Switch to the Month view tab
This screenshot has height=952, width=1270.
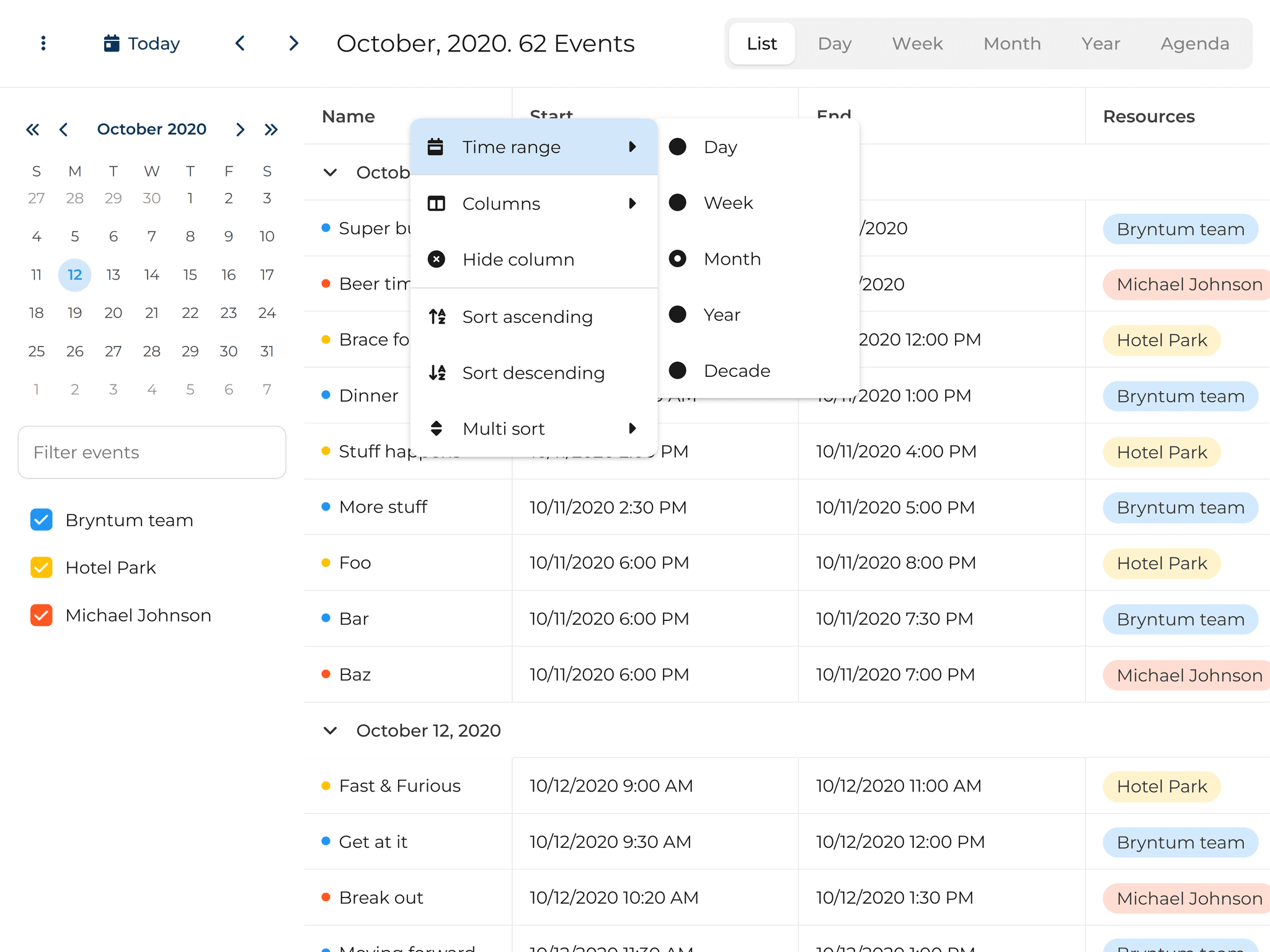1012,43
